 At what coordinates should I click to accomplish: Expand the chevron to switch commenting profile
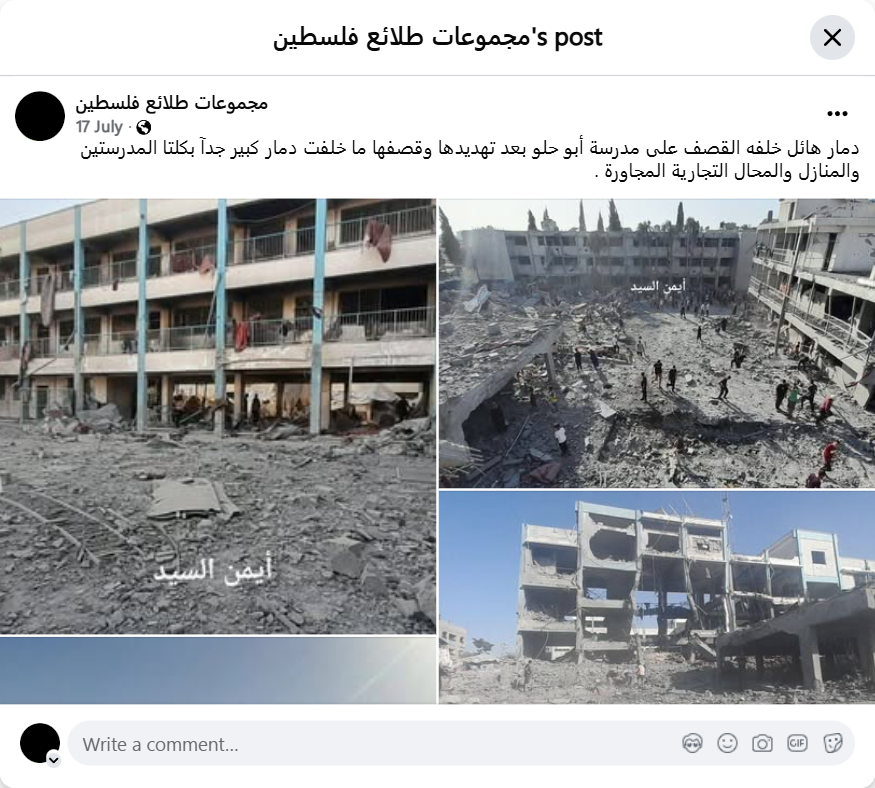54,760
